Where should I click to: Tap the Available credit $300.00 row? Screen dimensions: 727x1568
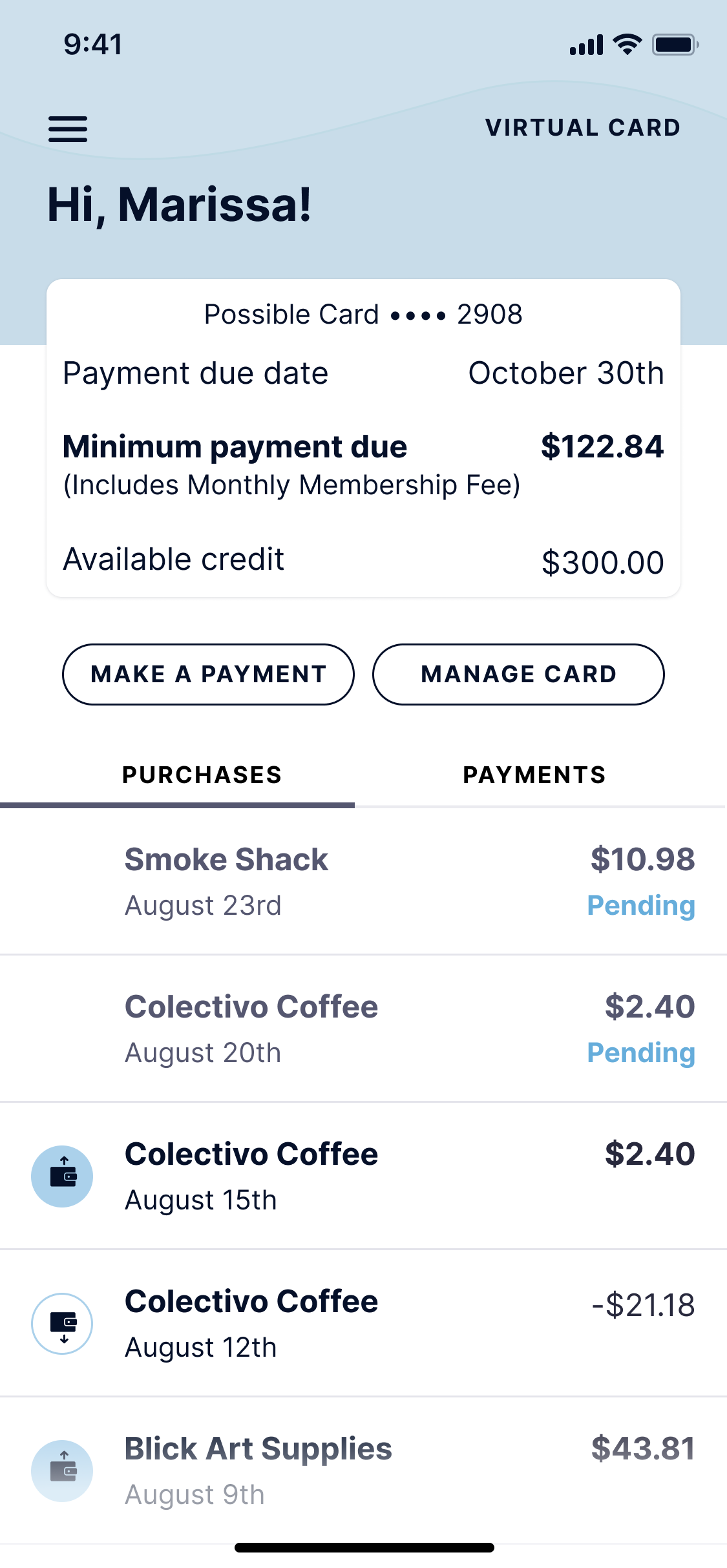(363, 560)
